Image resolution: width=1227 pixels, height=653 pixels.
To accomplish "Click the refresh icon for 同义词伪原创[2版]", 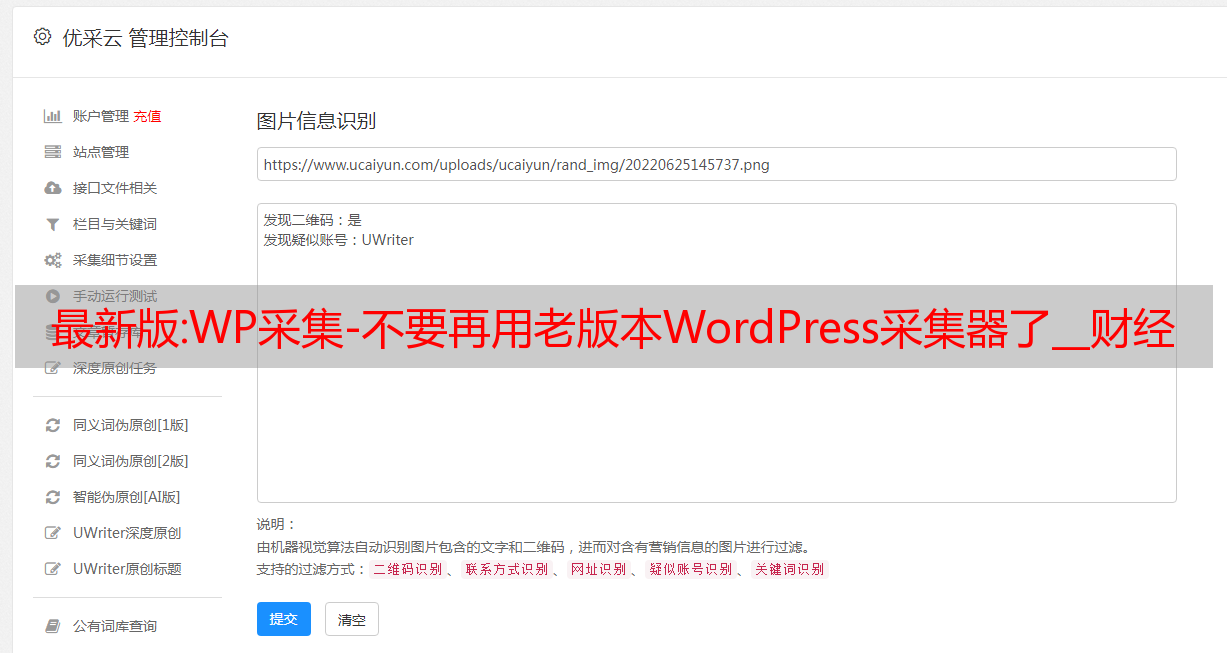I will click(x=53, y=461).
